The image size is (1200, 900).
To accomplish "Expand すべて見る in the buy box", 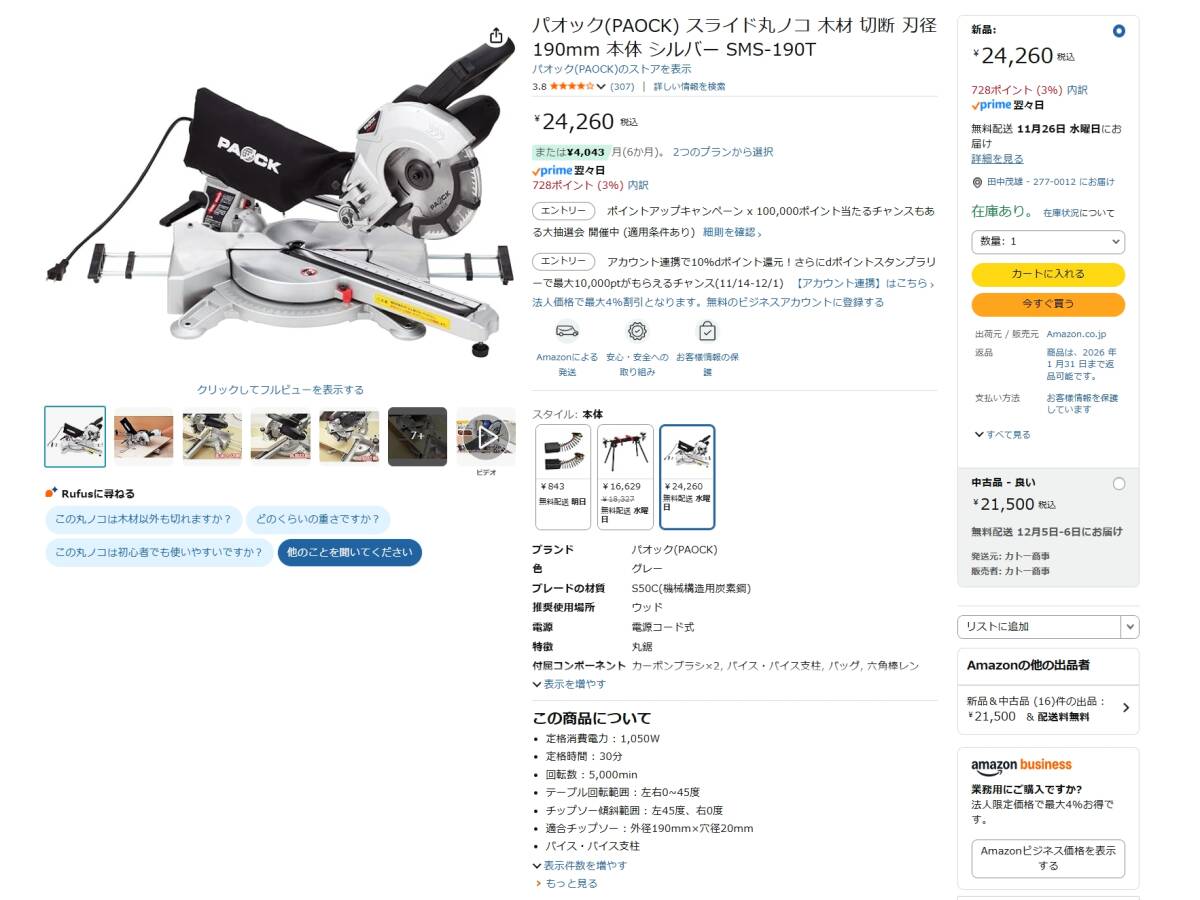I will click(x=1003, y=435).
